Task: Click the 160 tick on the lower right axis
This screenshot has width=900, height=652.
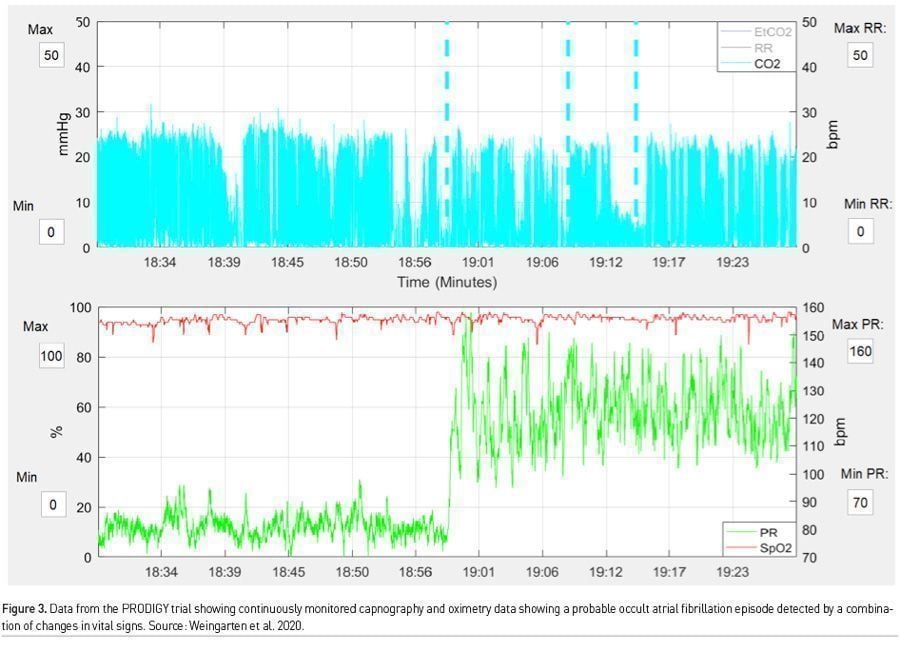Action: click(x=813, y=308)
